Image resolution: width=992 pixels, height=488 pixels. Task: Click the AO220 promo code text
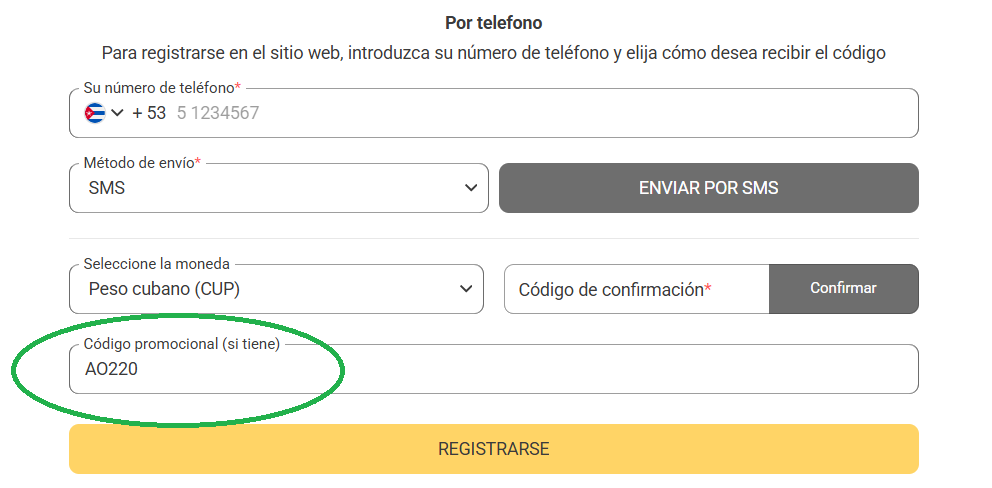tap(111, 370)
